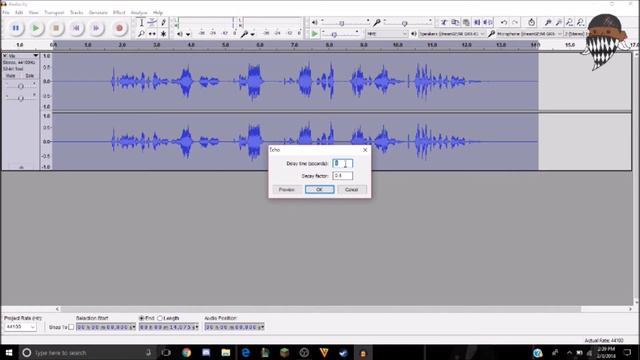This screenshot has width=640, height=360.
Task: Click the track pan slider
Action: 20,98
